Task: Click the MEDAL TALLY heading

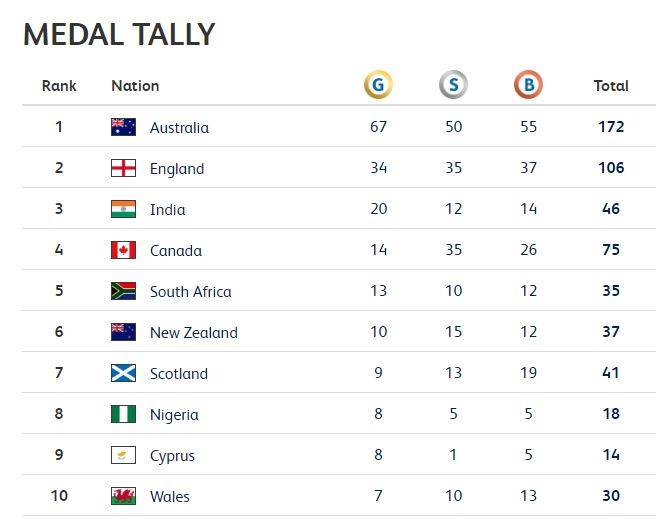Action: pyautogui.click(x=119, y=34)
